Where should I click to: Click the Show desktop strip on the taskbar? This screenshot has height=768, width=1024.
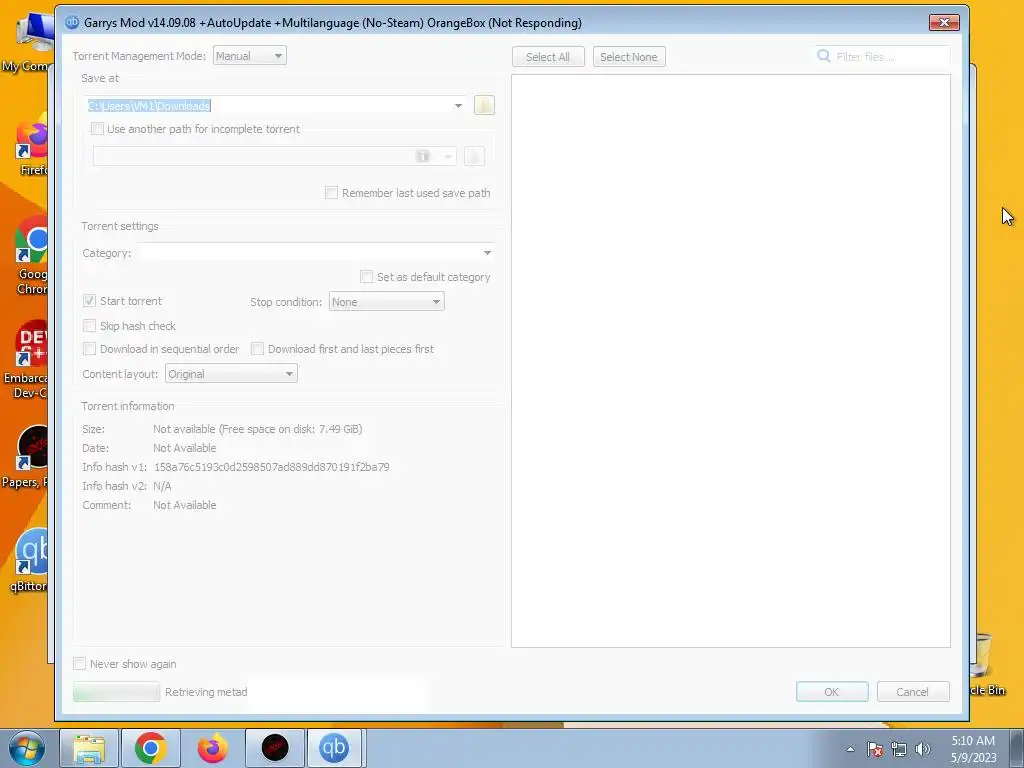click(x=1017, y=748)
